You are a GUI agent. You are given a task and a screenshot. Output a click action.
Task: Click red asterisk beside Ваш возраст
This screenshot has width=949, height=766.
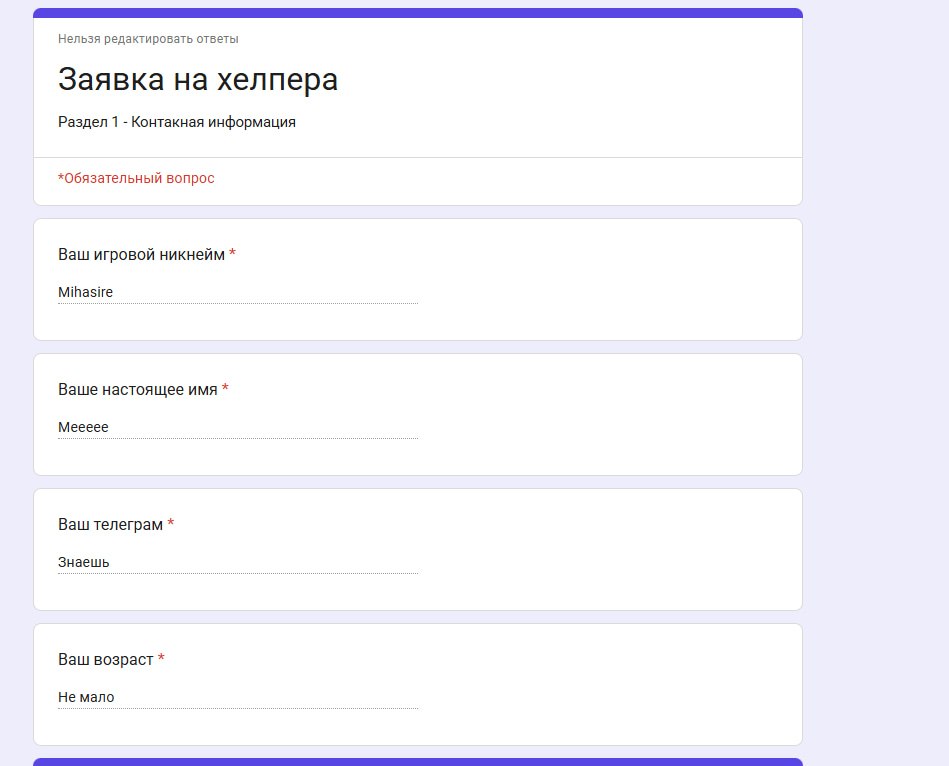161,658
